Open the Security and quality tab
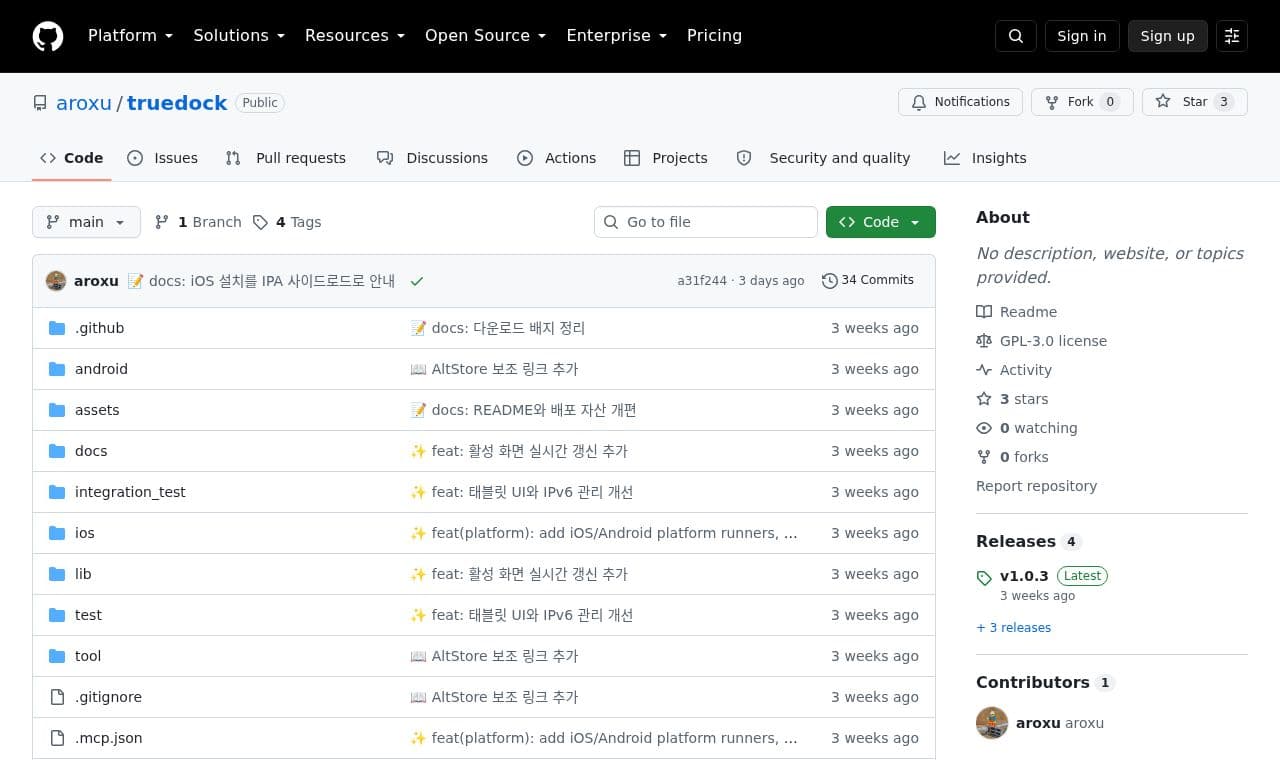This screenshot has height=760, width=1280. click(824, 158)
